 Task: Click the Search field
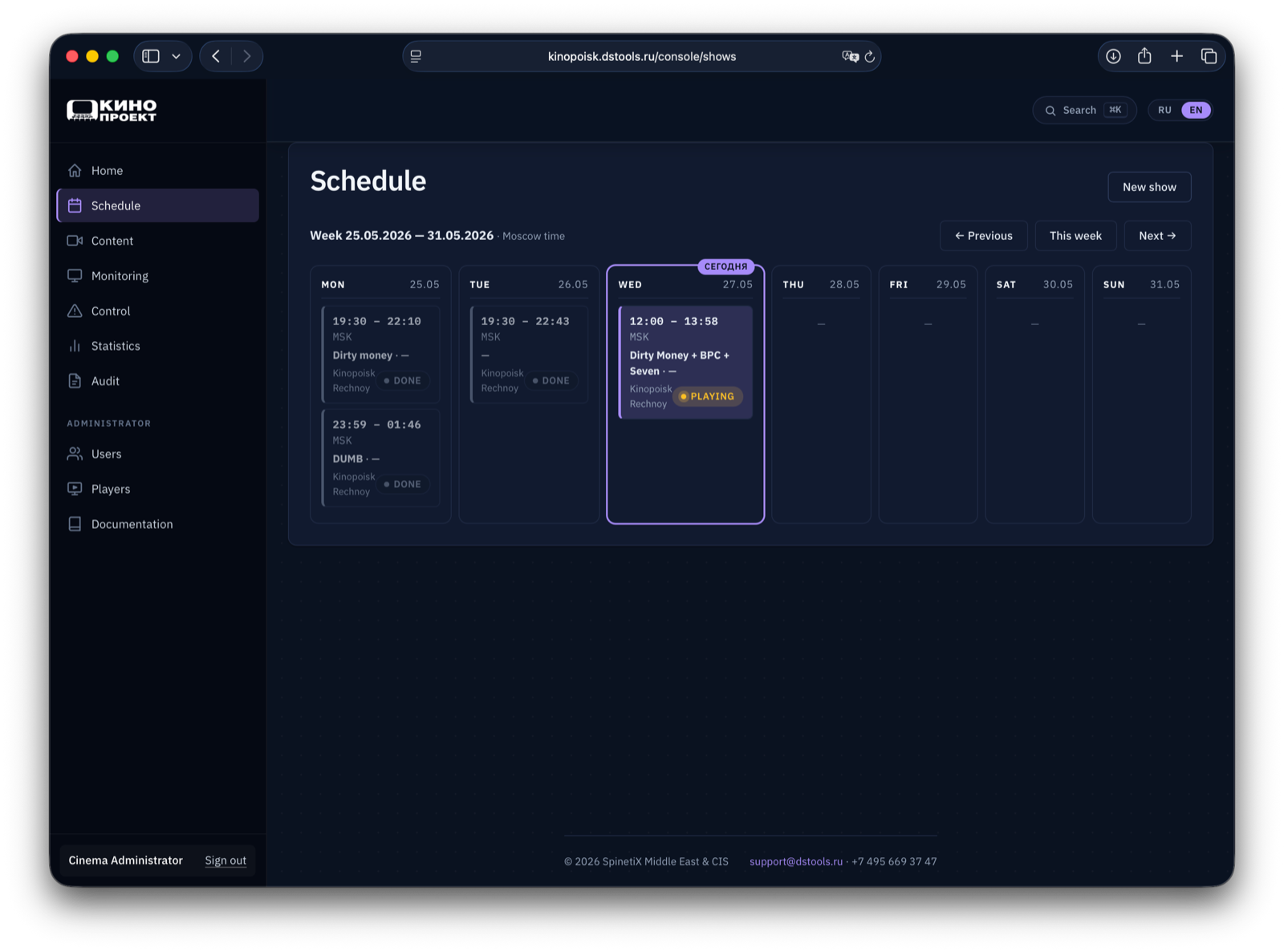click(x=1084, y=110)
